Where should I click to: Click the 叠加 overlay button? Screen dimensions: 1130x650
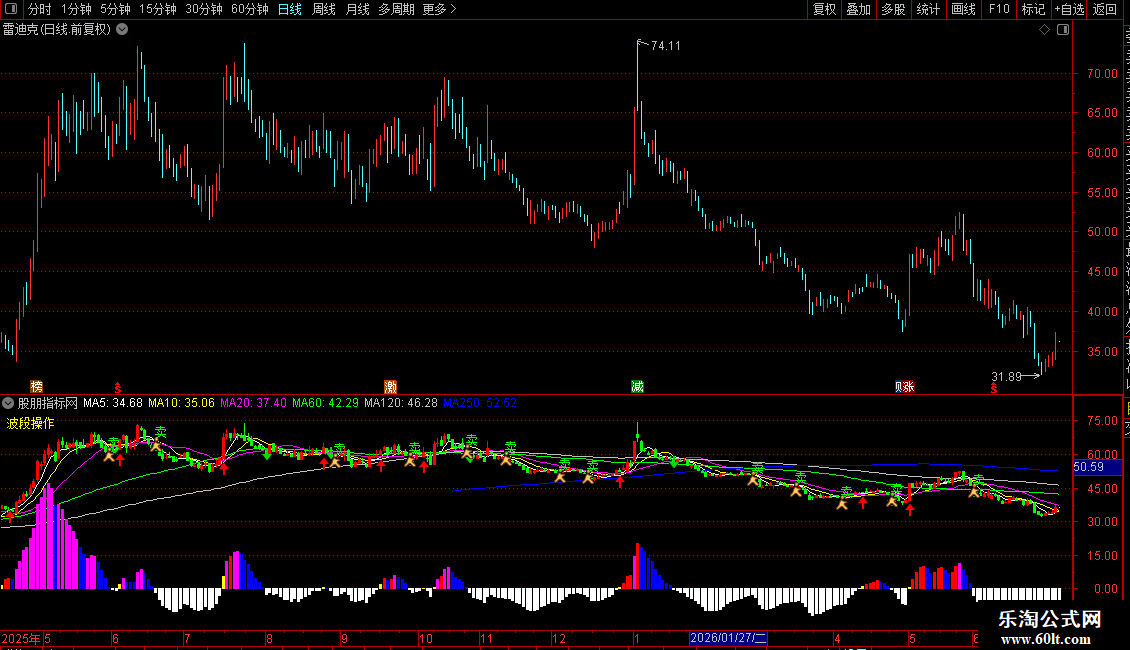(x=858, y=9)
